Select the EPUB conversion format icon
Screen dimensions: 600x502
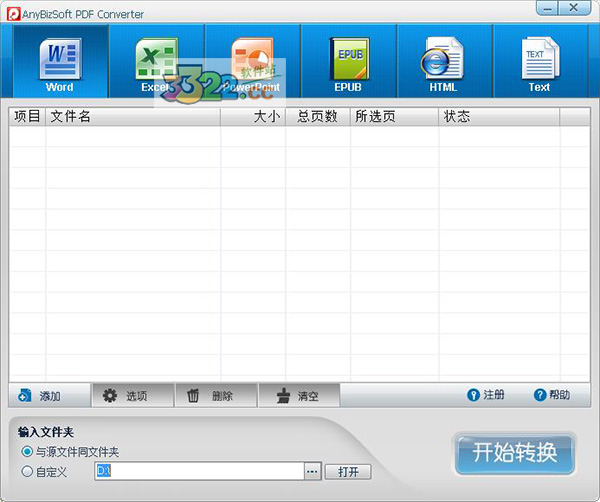(349, 61)
